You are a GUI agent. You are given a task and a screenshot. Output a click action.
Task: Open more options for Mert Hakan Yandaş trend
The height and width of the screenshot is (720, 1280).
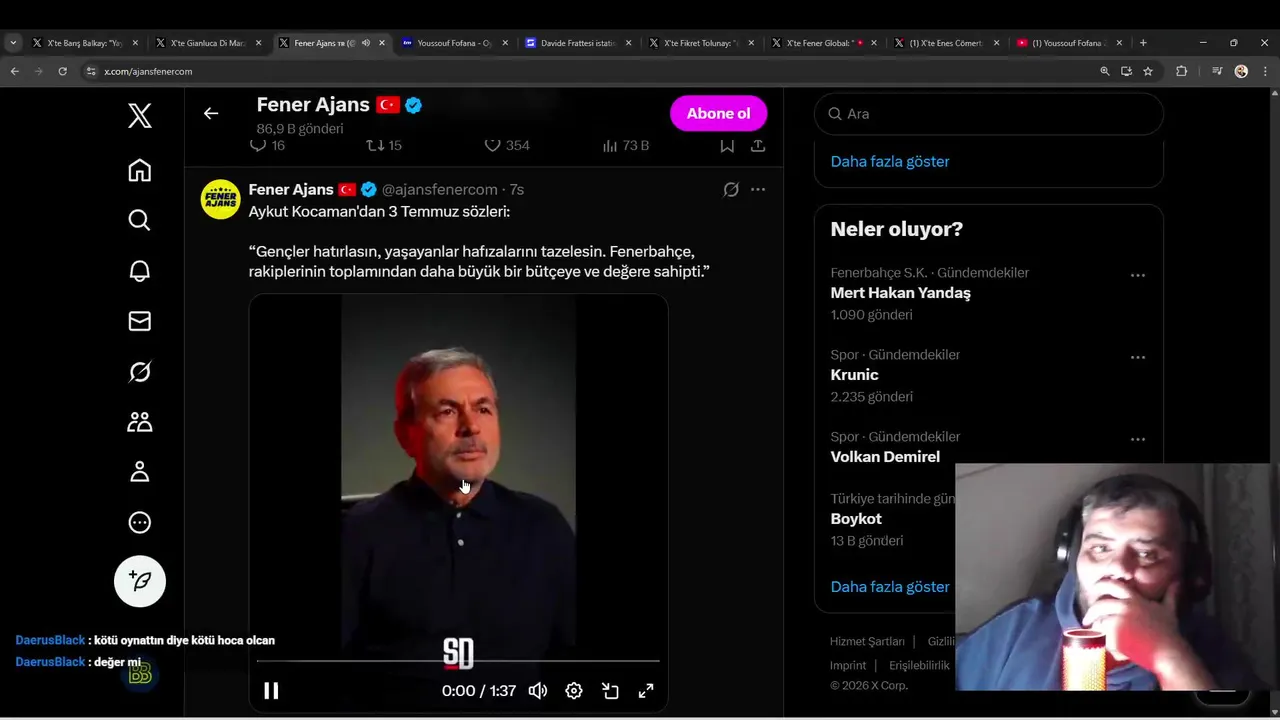(1137, 275)
